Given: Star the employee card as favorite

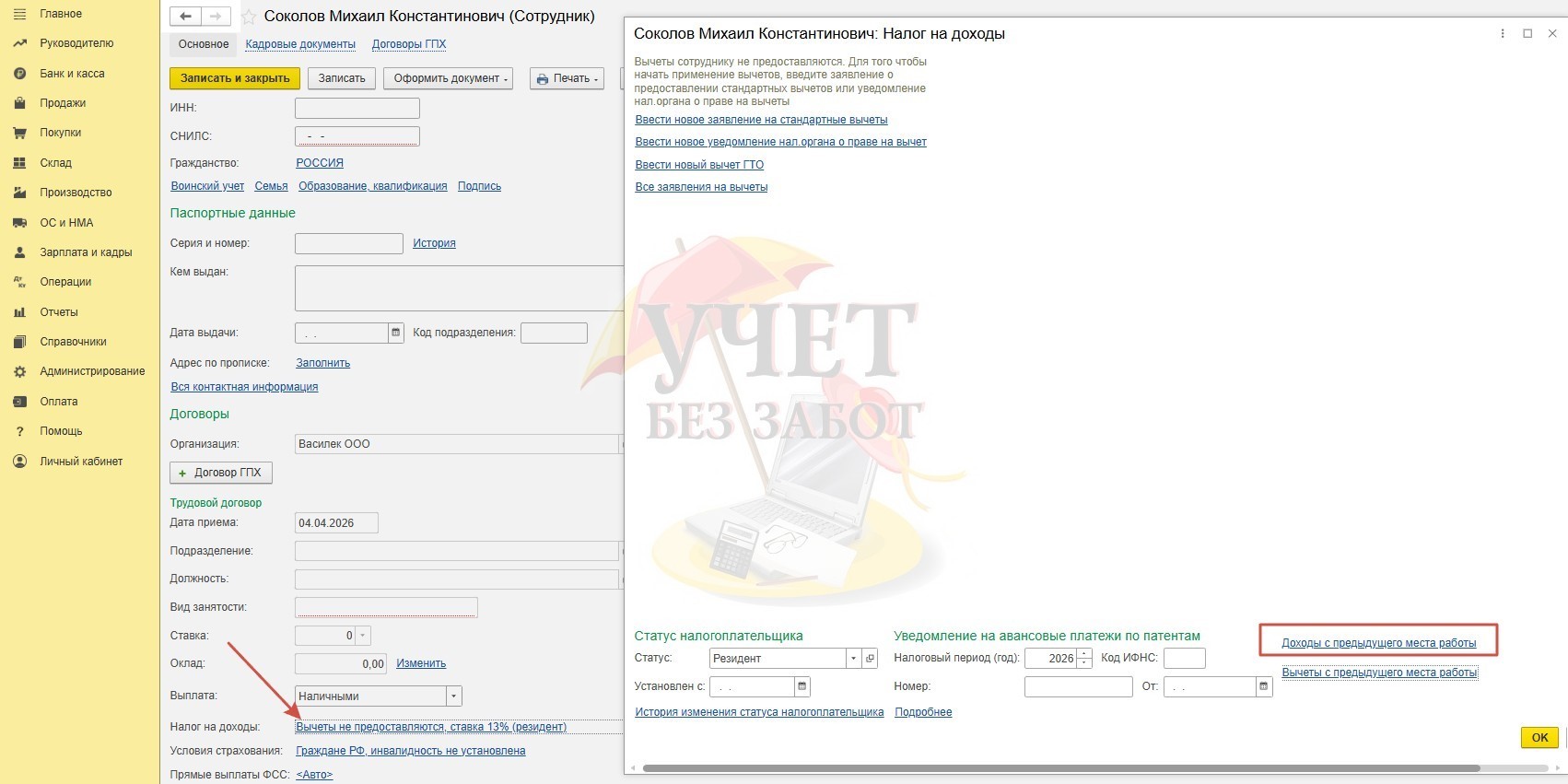Looking at the screenshot, I should pyautogui.click(x=249, y=17).
